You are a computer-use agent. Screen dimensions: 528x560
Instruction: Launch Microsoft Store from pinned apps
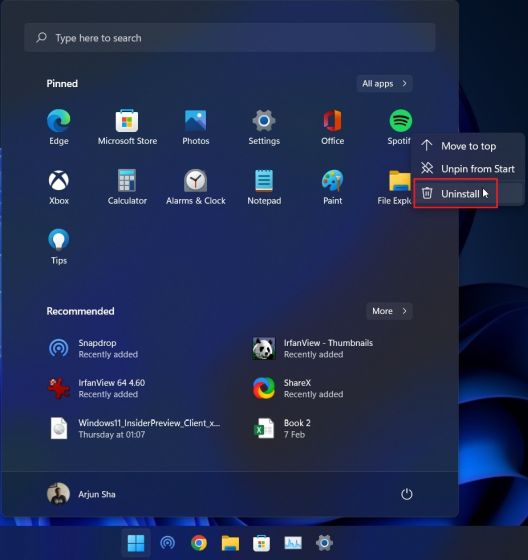[x=127, y=128]
